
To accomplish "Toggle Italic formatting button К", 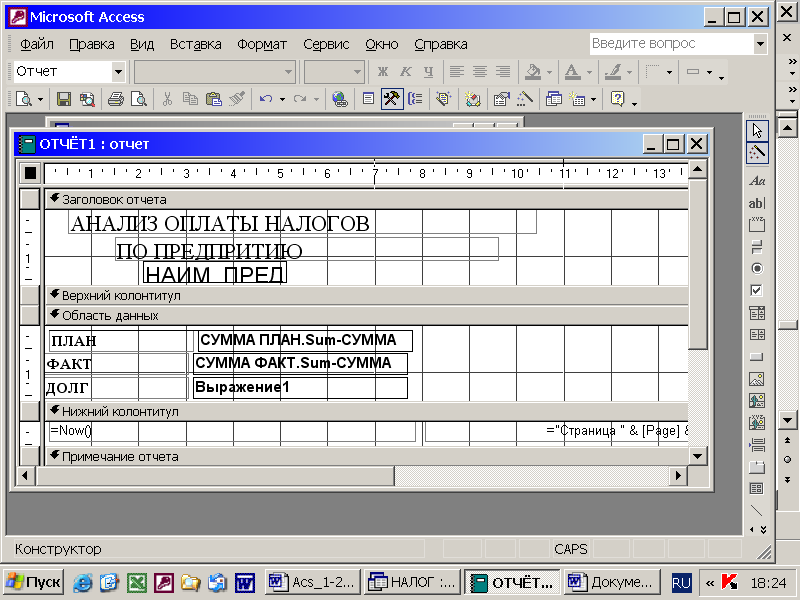I will click(x=406, y=71).
